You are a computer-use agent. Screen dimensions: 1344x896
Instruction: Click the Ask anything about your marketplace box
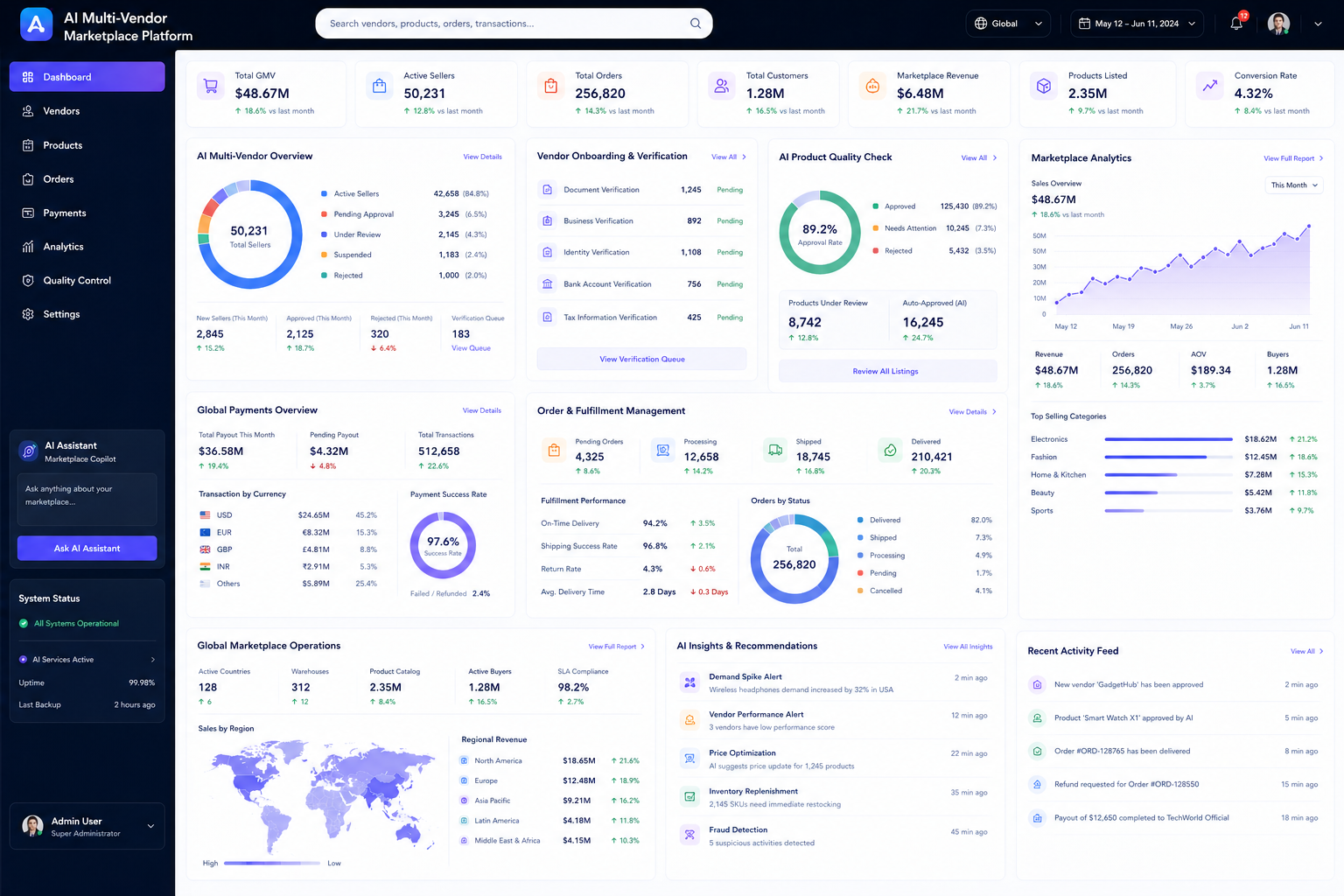(x=87, y=499)
